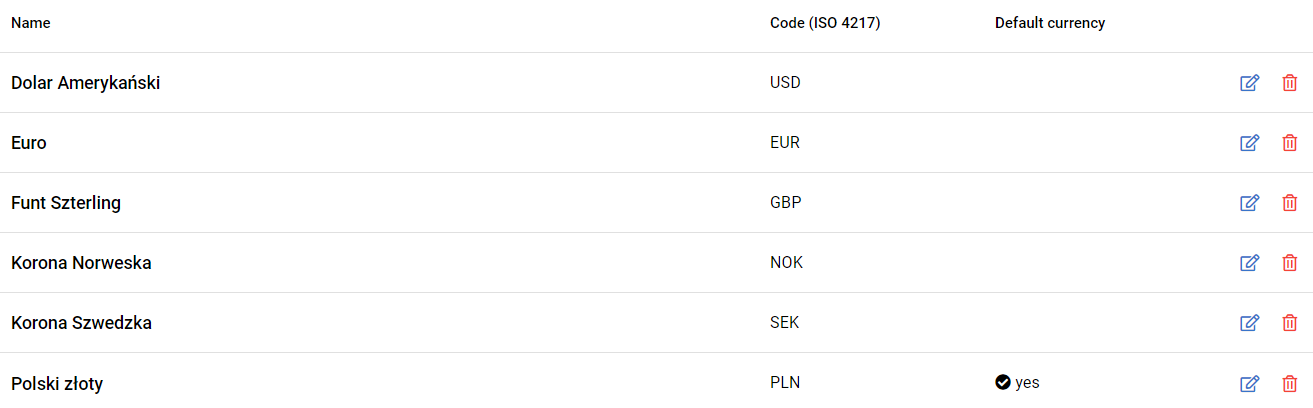The height and width of the screenshot is (408, 1313).
Task: Delete the Korona Norweska currency
Action: (x=1290, y=263)
